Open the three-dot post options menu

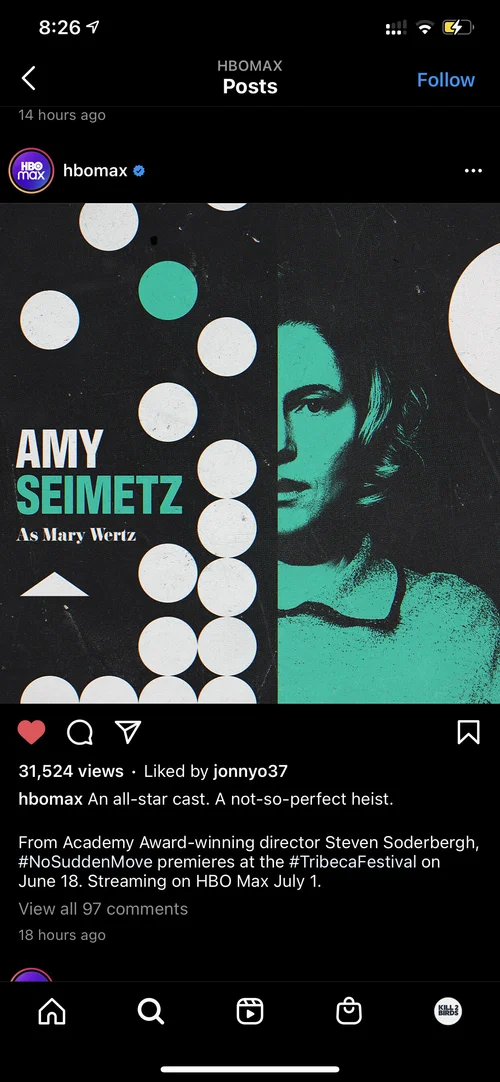(473, 170)
